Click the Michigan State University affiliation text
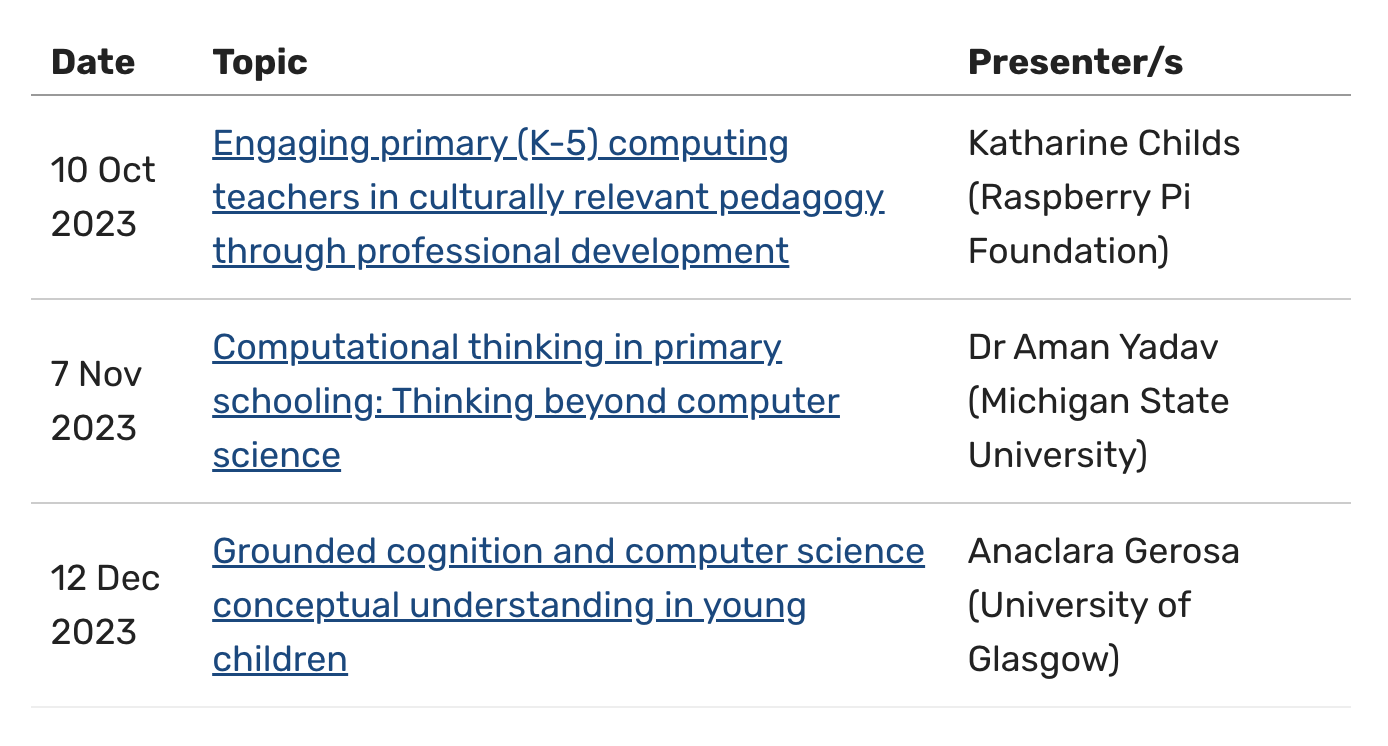 (1098, 428)
